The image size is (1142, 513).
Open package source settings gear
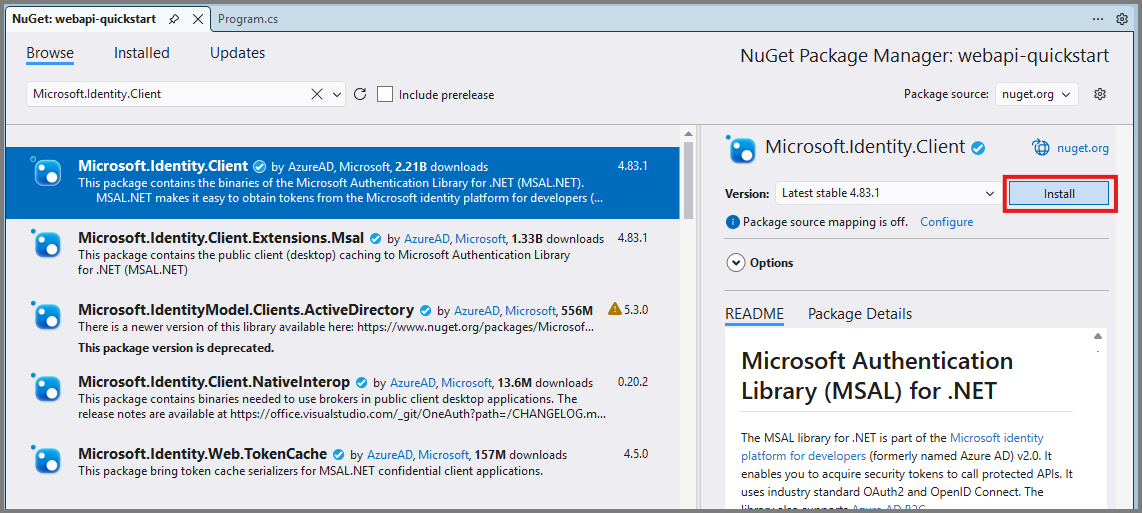coord(1100,94)
